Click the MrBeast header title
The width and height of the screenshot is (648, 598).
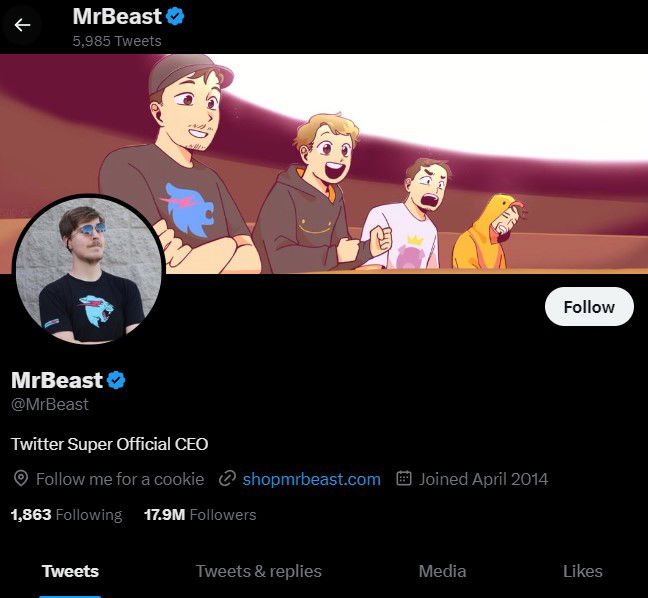pos(116,17)
